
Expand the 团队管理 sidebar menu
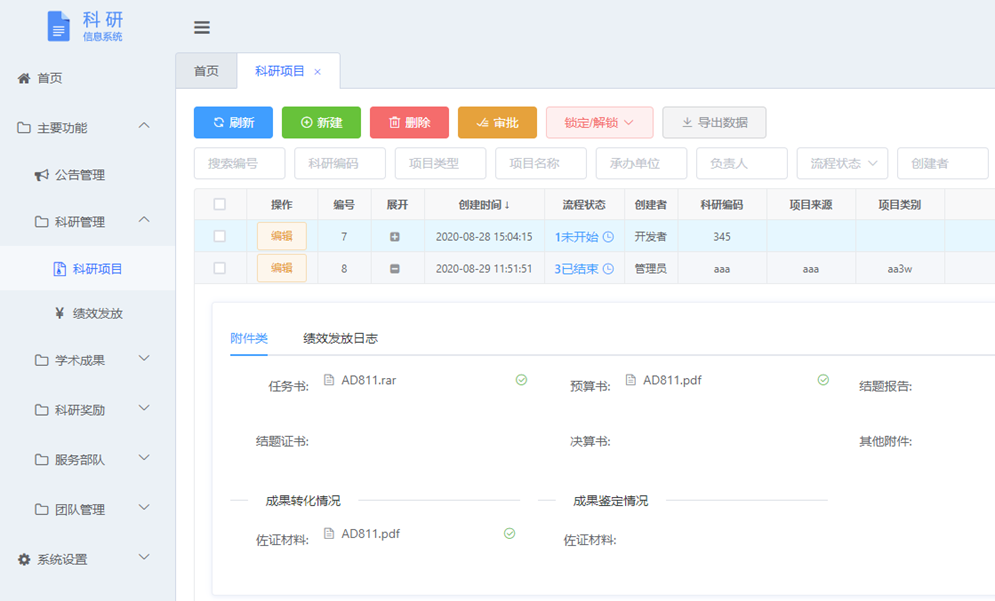point(88,509)
